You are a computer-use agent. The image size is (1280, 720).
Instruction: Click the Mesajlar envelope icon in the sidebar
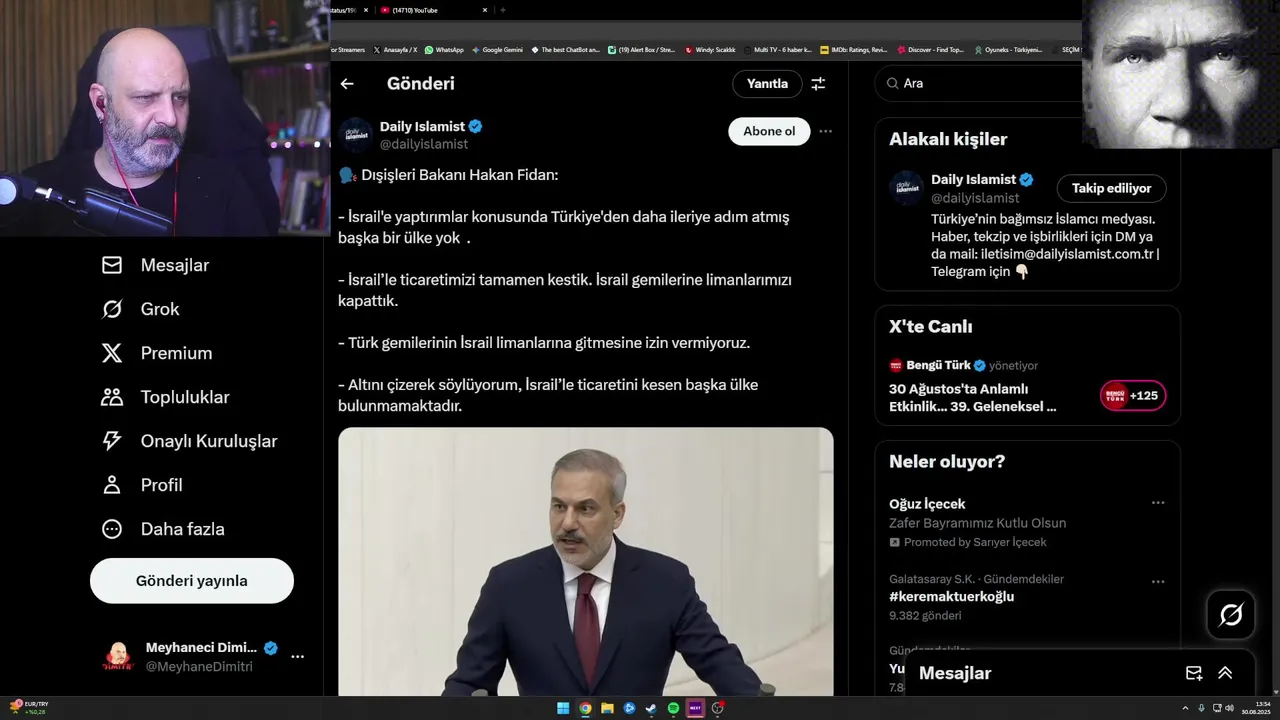click(112, 265)
